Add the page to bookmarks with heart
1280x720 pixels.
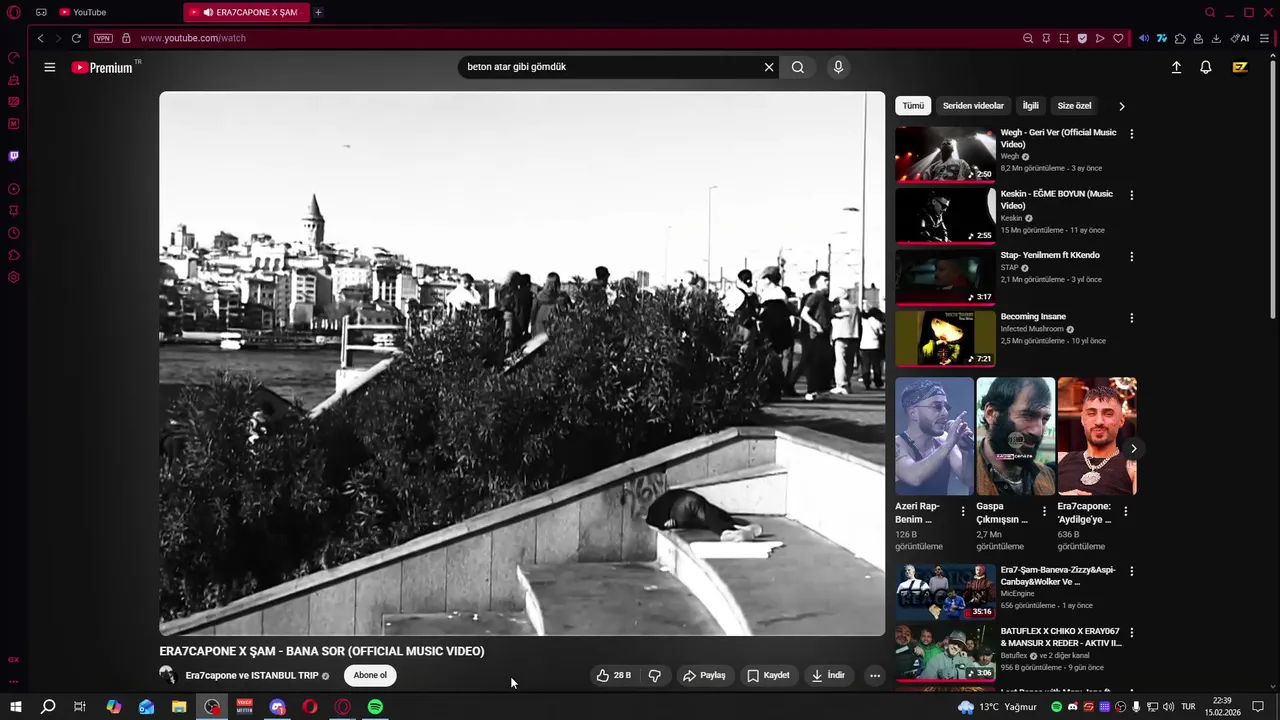tap(1118, 38)
